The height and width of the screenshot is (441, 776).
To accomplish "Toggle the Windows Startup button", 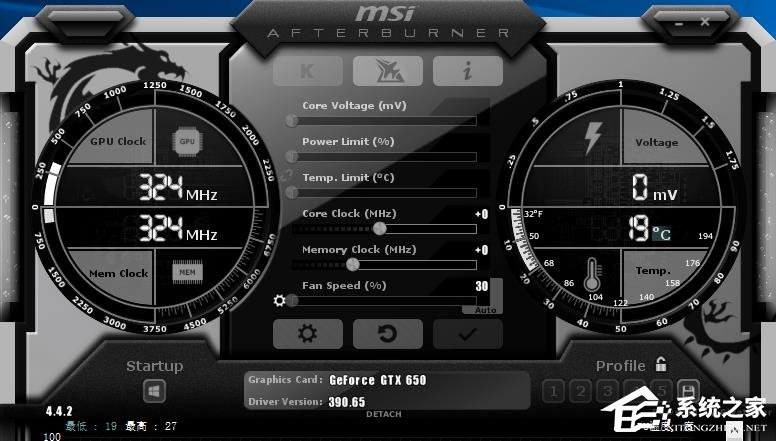I will coord(154,390).
